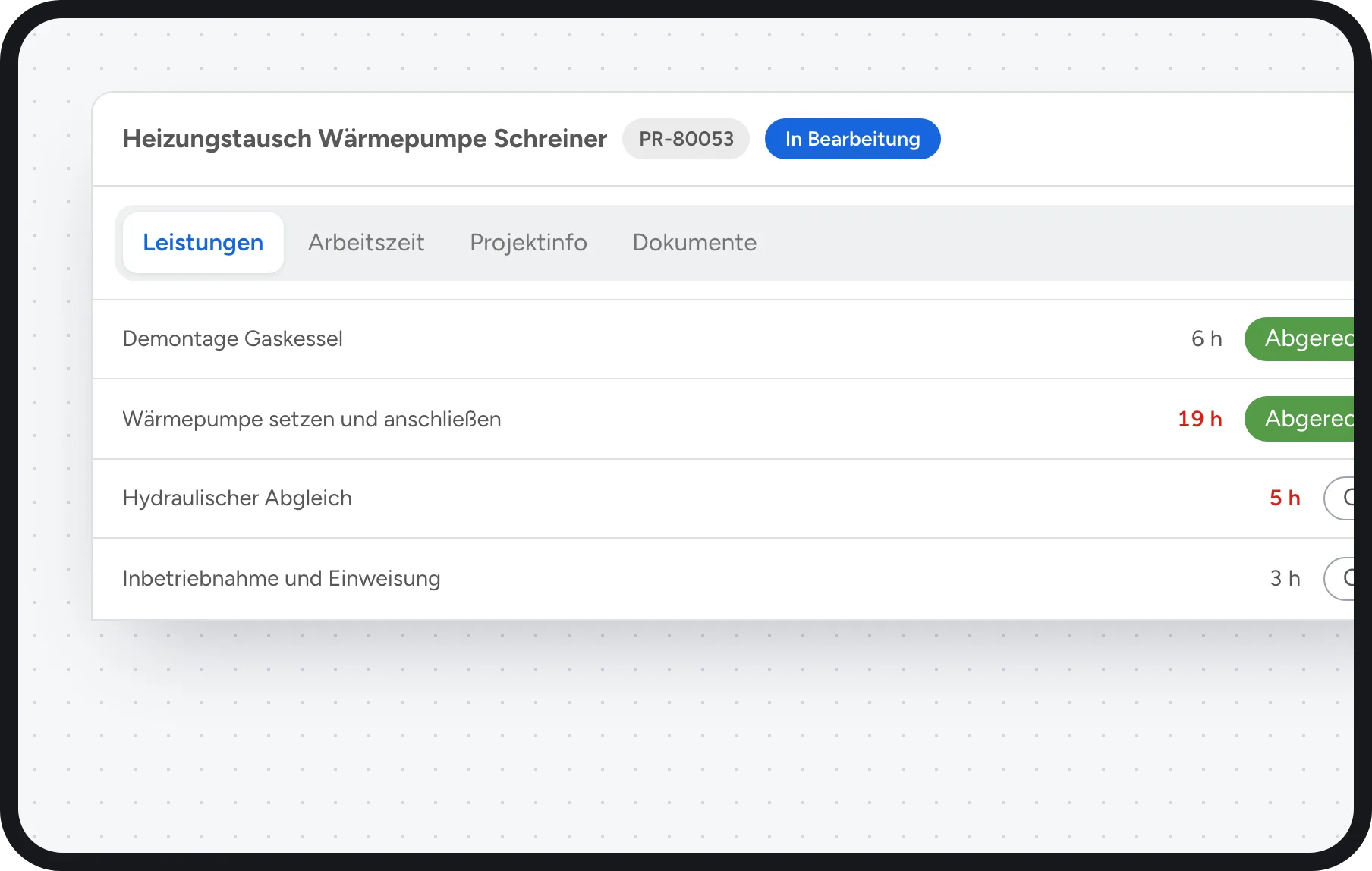Click the Heizungstausch Wärmepumpe Schreiner project title

(x=365, y=139)
